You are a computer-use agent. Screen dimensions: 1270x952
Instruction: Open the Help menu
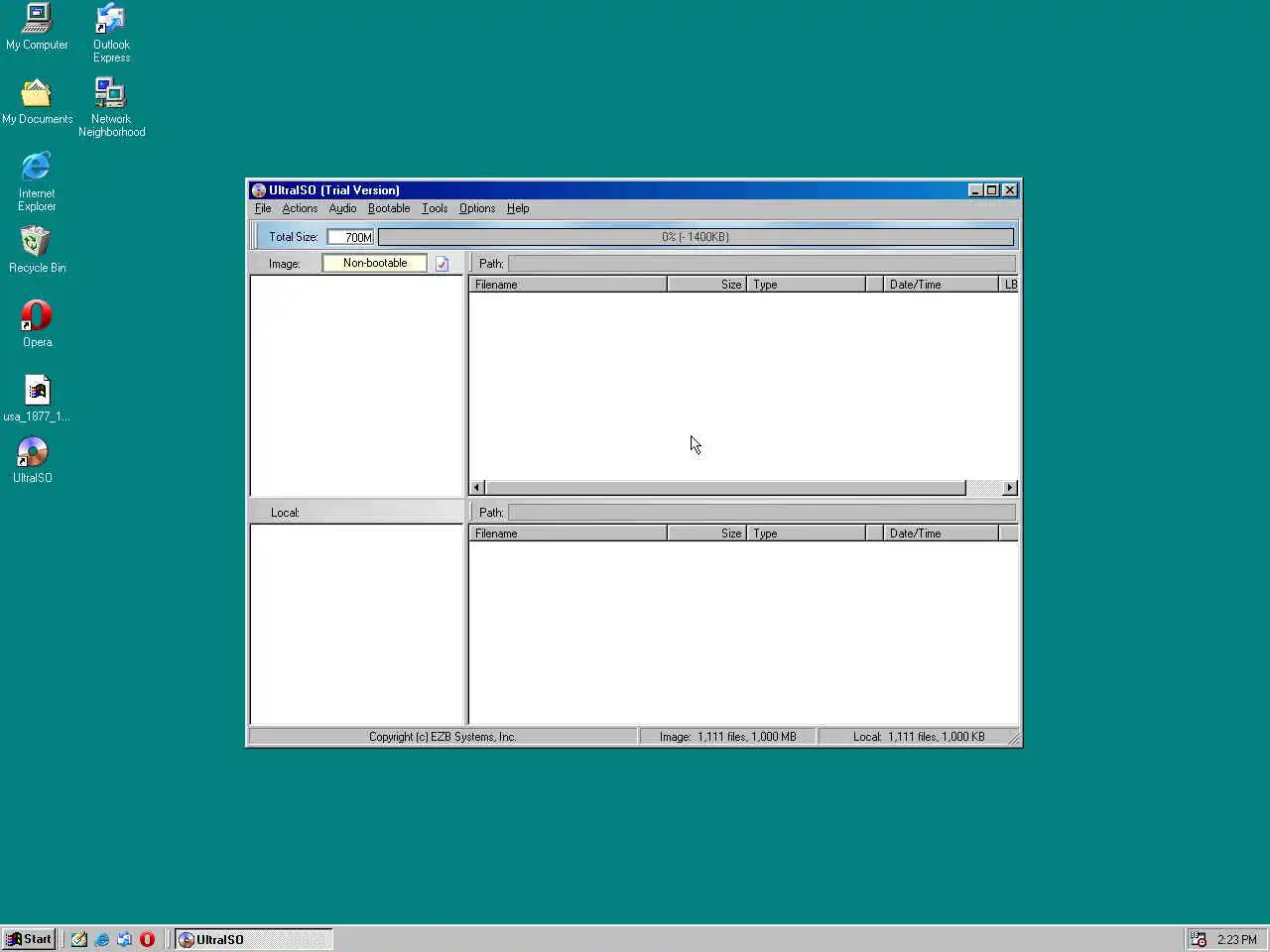518,208
